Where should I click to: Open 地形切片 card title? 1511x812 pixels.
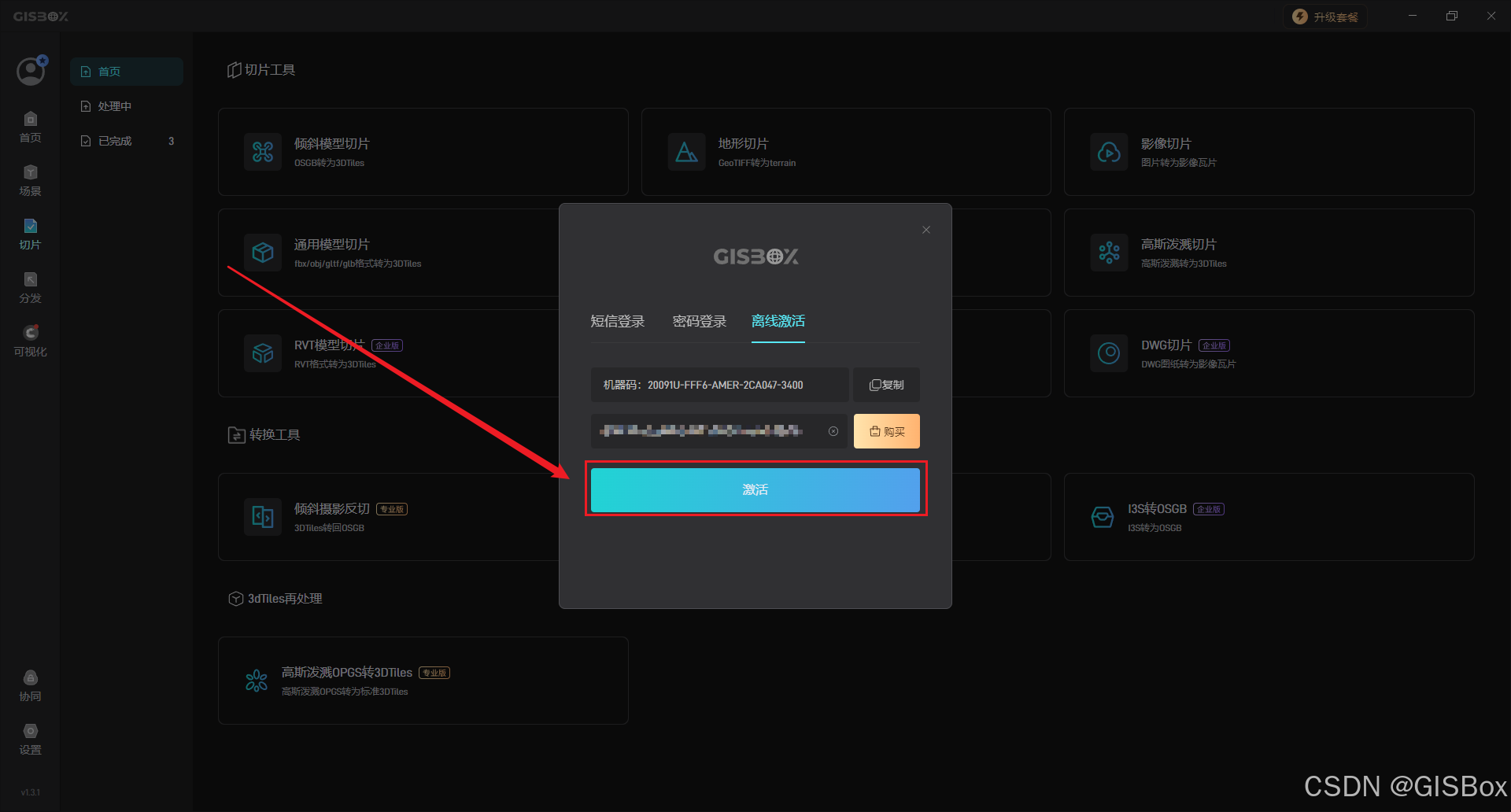click(743, 144)
